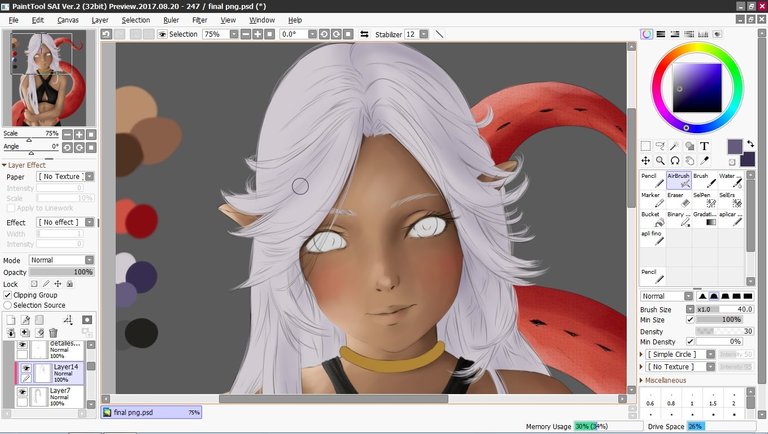The image size is (768, 434).
Task: Open the Layer menu
Action: [x=100, y=20]
